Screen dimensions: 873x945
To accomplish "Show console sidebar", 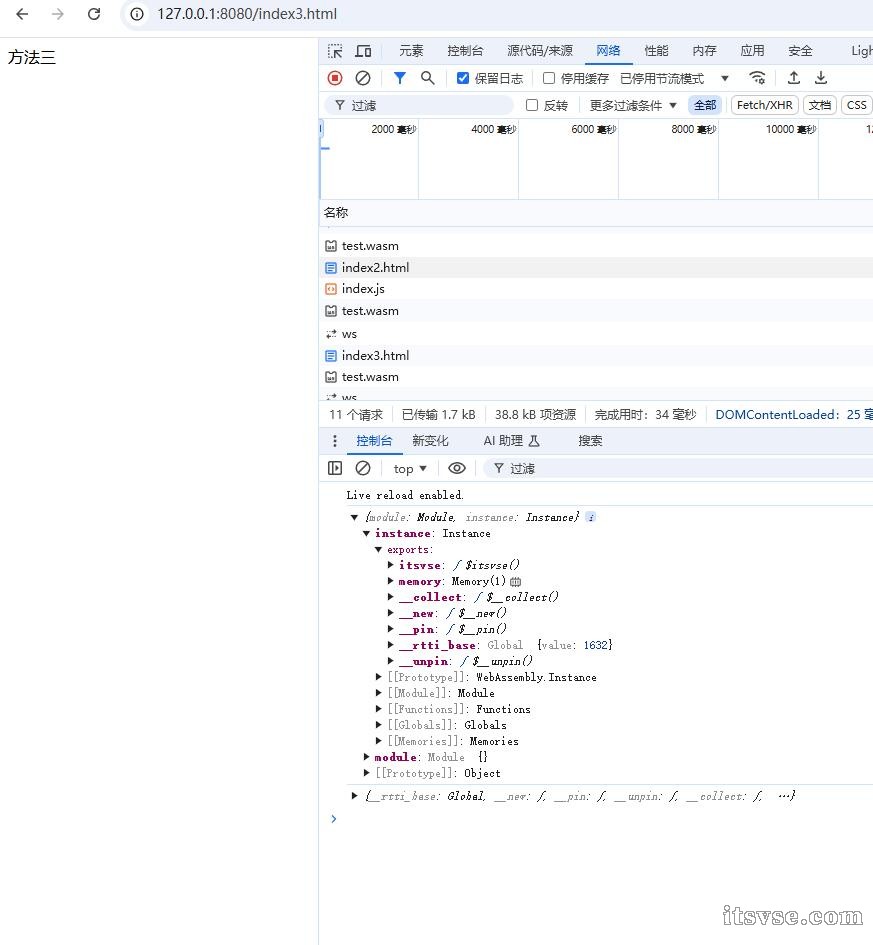I will point(335,468).
